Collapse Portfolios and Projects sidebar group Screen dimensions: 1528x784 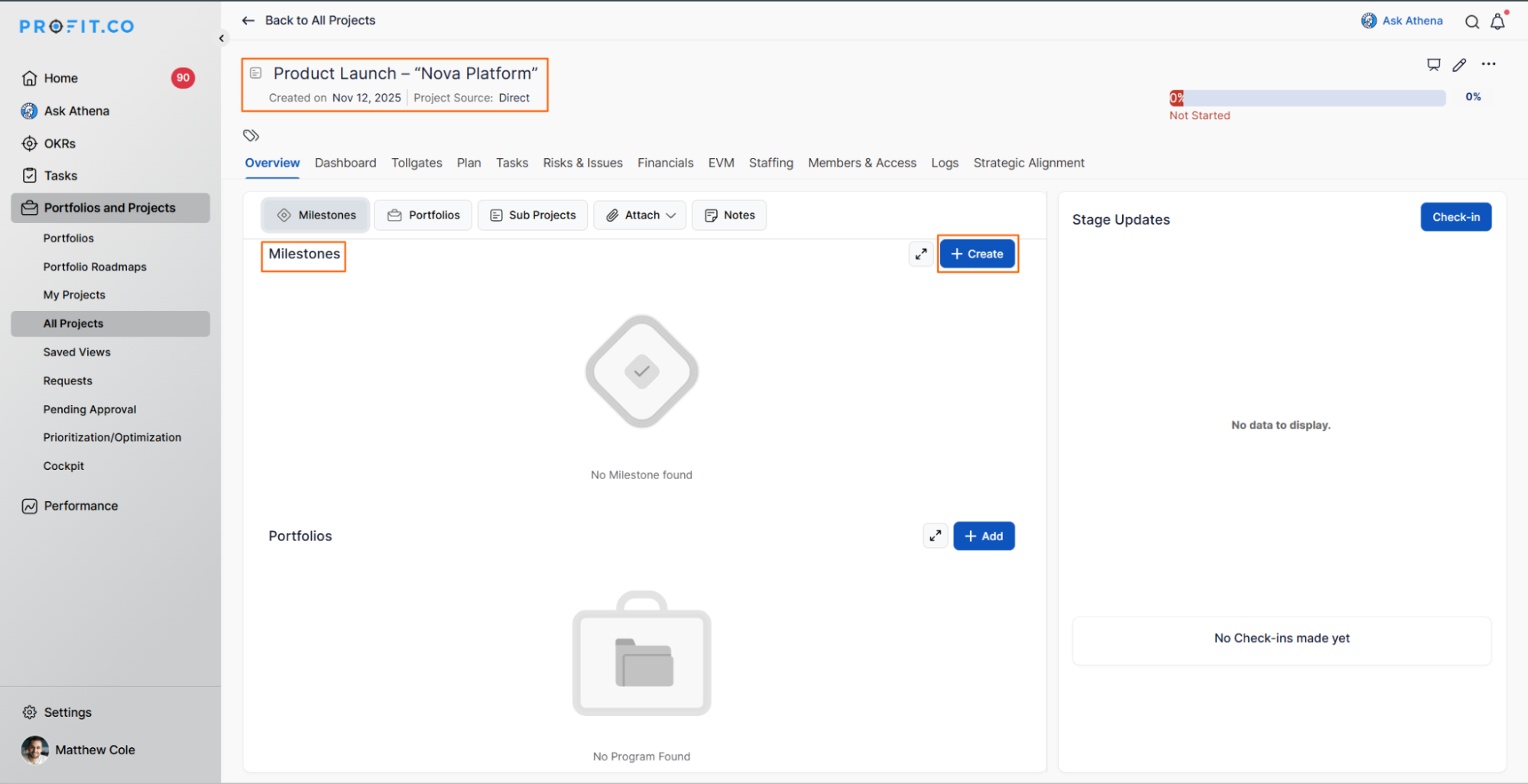(110, 208)
